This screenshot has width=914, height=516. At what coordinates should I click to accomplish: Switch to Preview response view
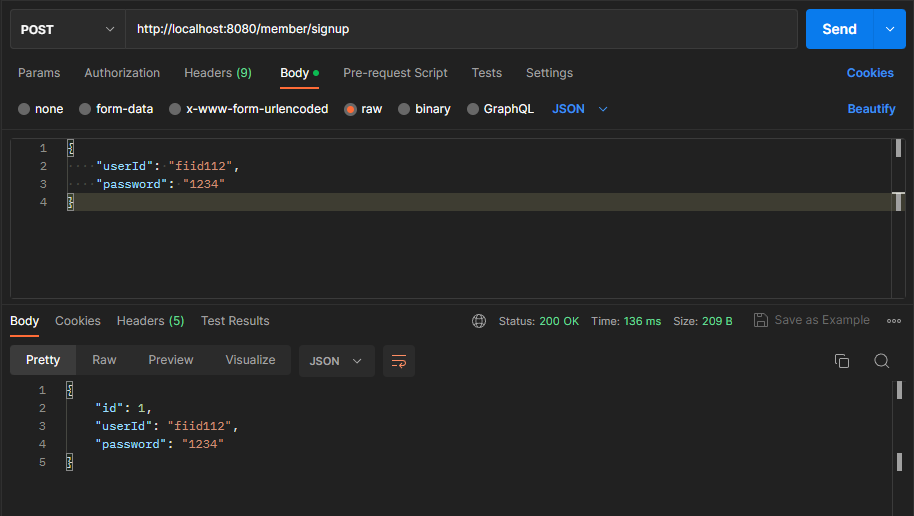tap(171, 360)
